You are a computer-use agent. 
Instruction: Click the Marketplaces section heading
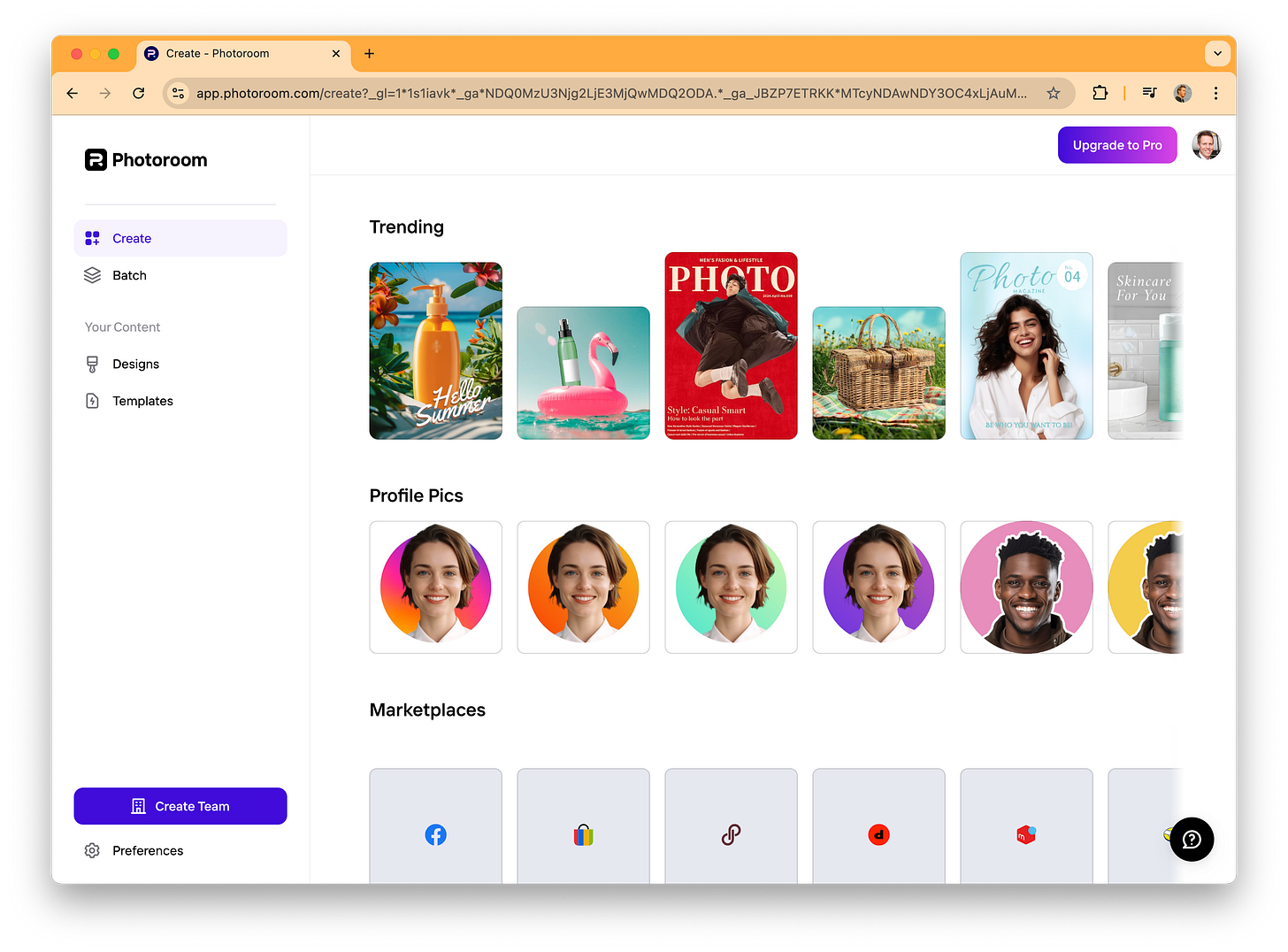pos(427,710)
